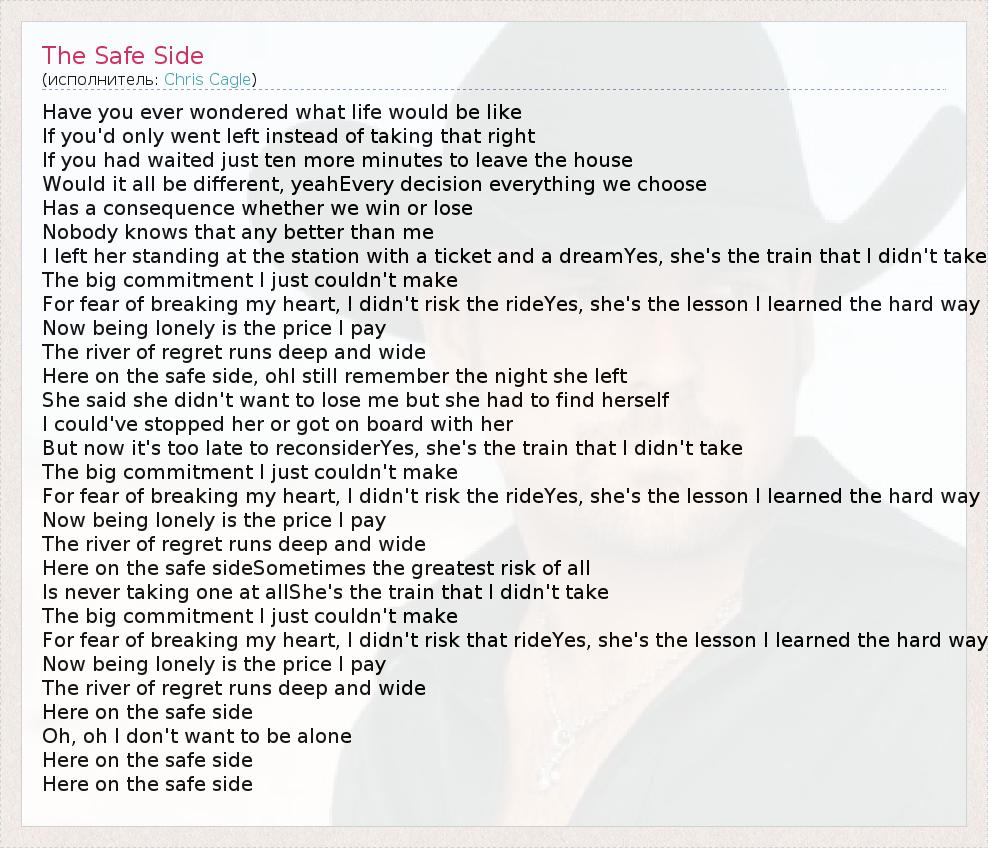This screenshot has height=848, width=988.
Task: Select the line mentioning I still remember the night
Action: [335, 376]
